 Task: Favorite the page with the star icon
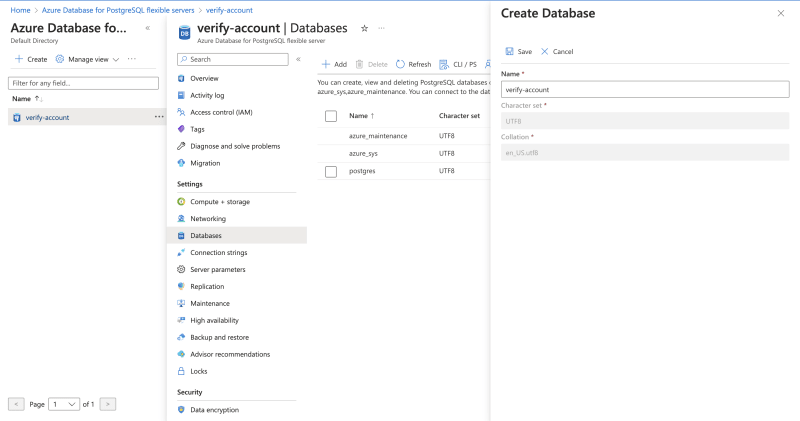[x=364, y=29]
